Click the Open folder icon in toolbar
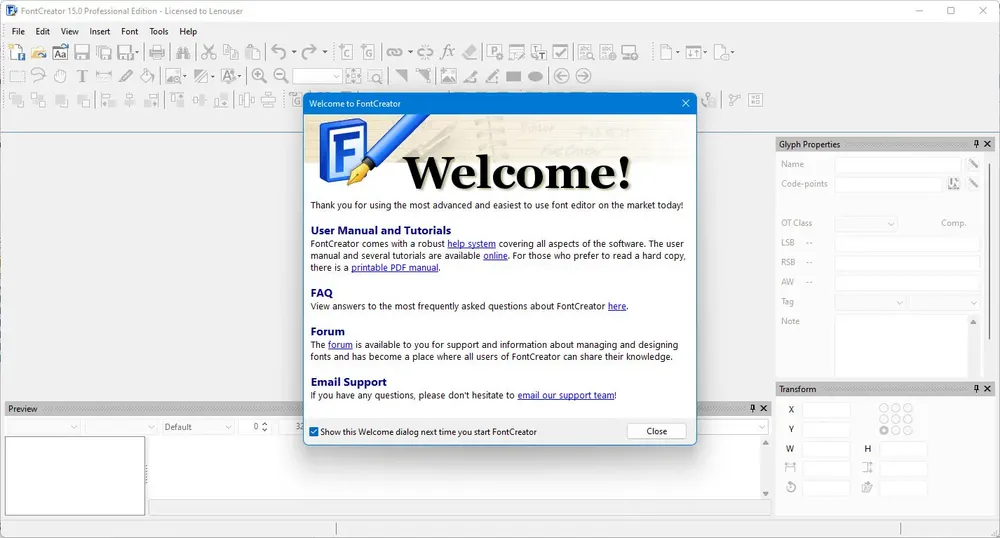Screen dimensions: 1000x538 click(x=38, y=52)
